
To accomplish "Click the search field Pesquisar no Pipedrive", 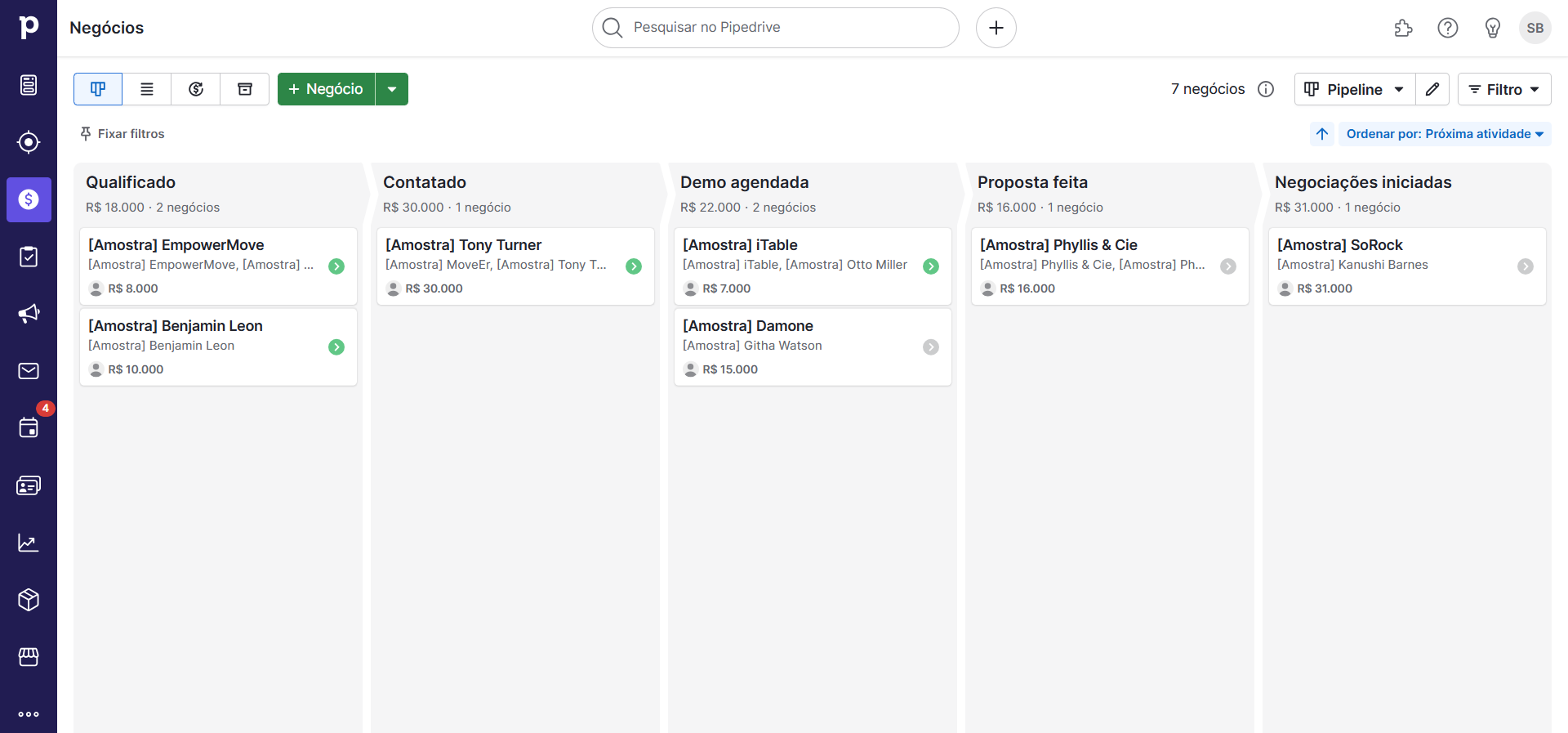I will pyautogui.click(x=776, y=28).
